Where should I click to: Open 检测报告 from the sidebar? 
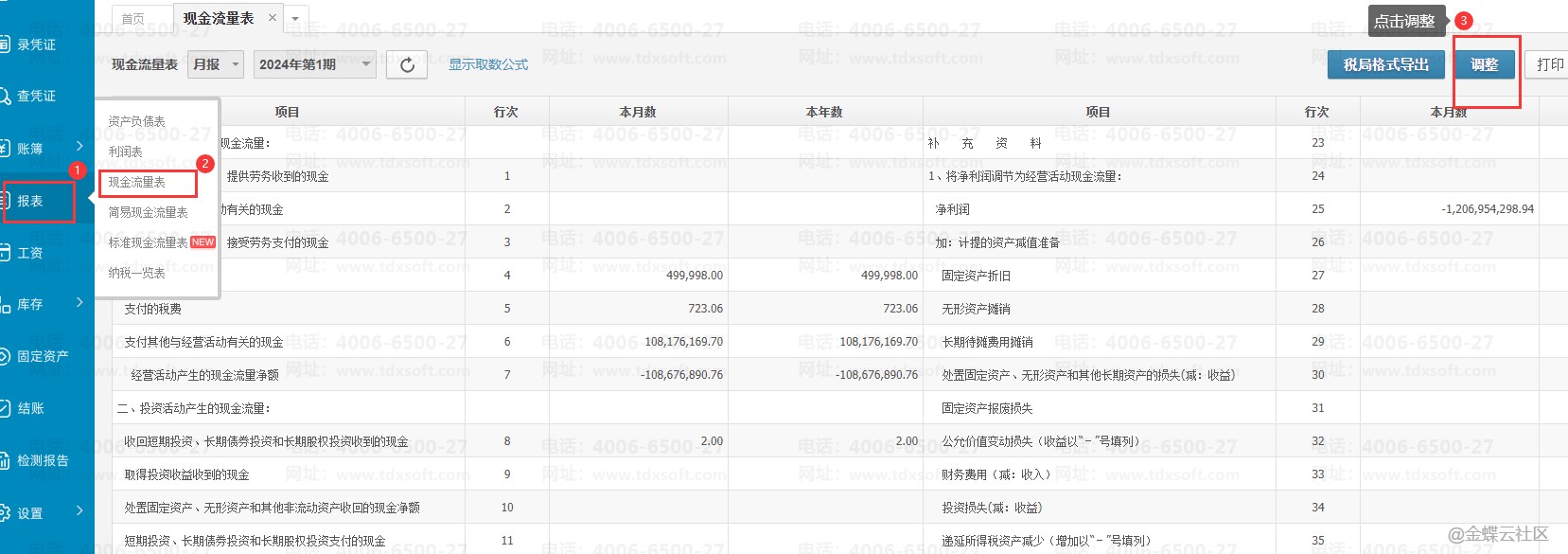coord(6,460)
